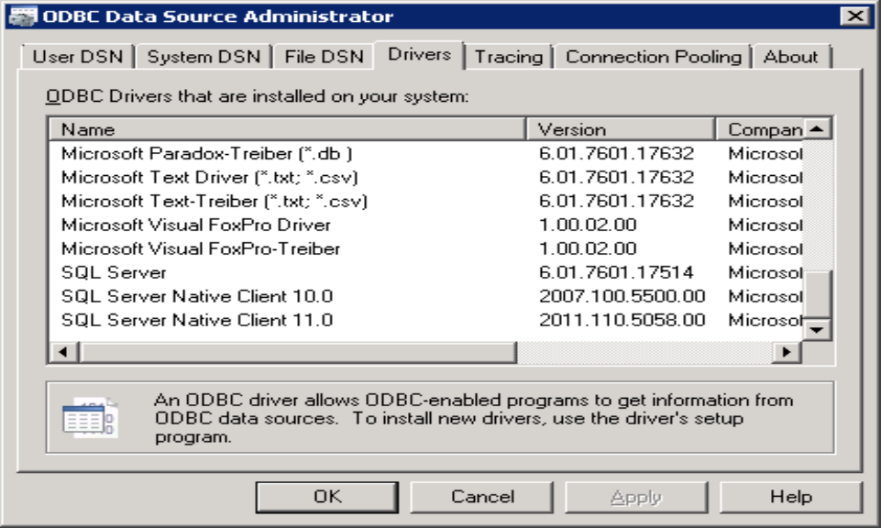This screenshot has height=528, width=881.
Task: Click the Cancel button
Action: (x=482, y=497)
